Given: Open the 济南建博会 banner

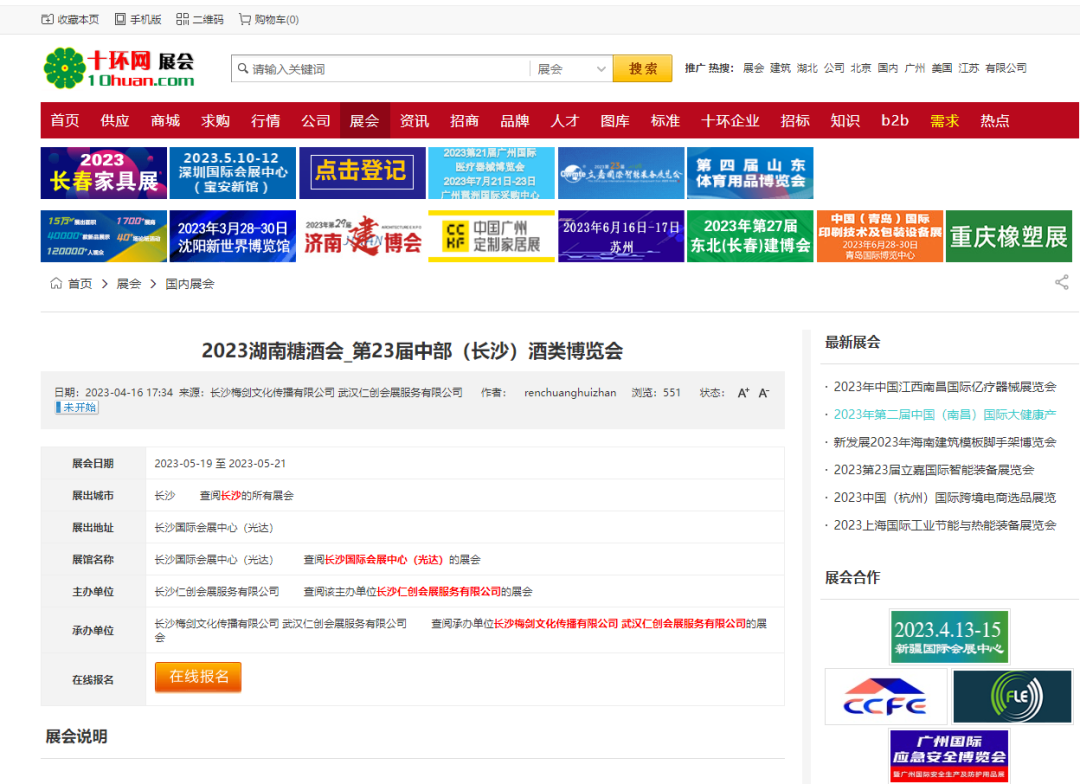Looking at the screenshot, I should pyautogui.click(x=362, y=236).
